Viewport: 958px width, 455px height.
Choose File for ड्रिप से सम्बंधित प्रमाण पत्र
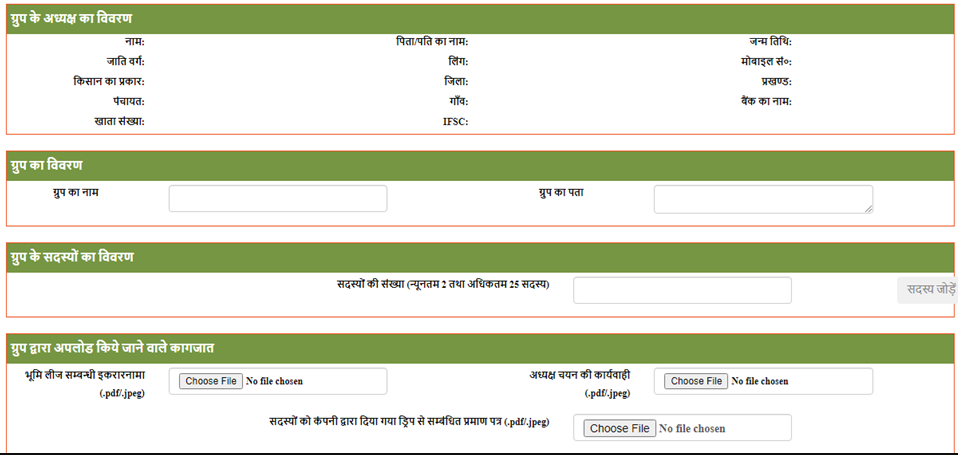pos(620,428)
